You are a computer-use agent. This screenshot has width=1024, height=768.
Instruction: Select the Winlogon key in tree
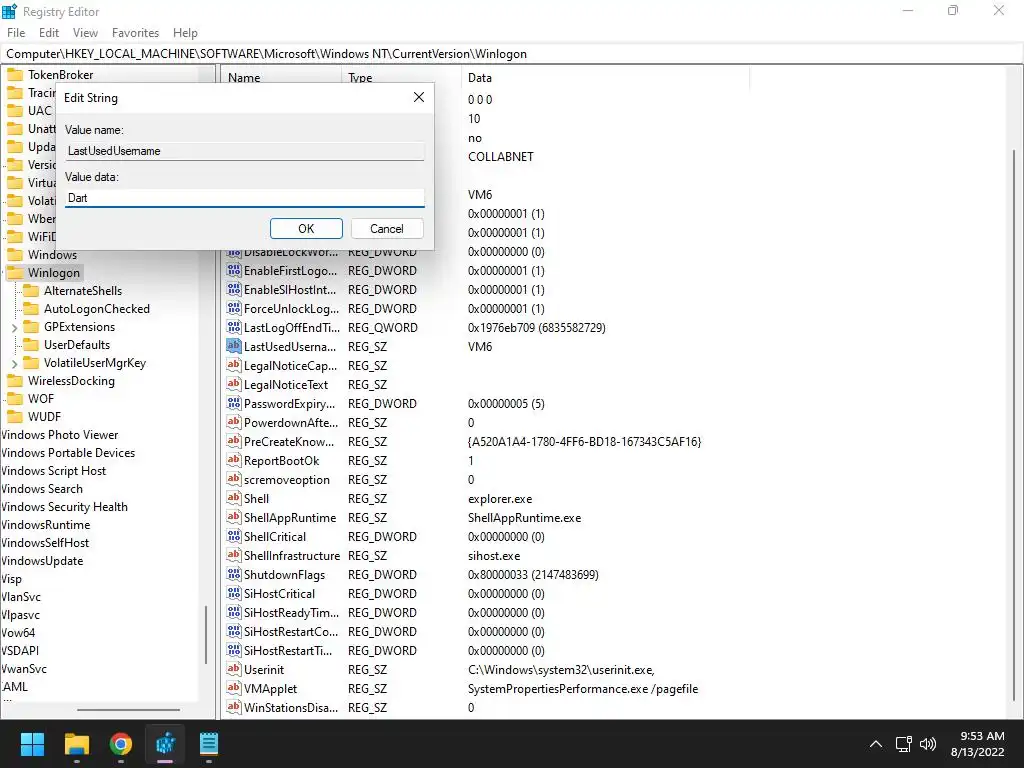point(54,272)
